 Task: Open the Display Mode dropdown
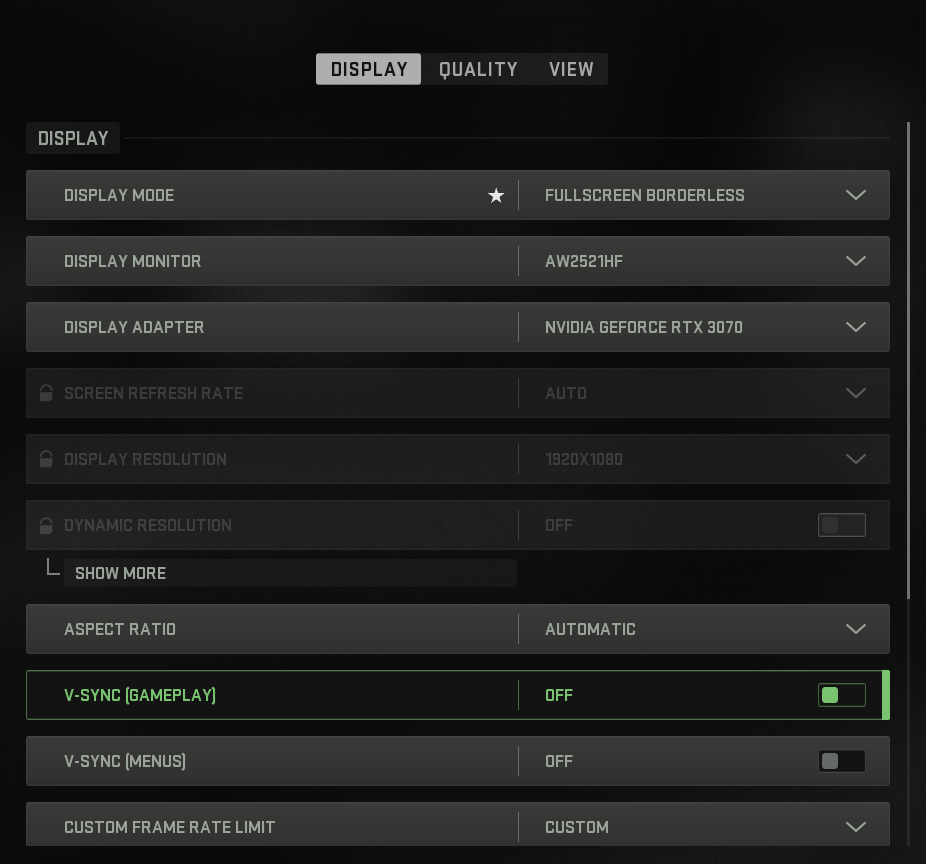(x=856, y=195)
